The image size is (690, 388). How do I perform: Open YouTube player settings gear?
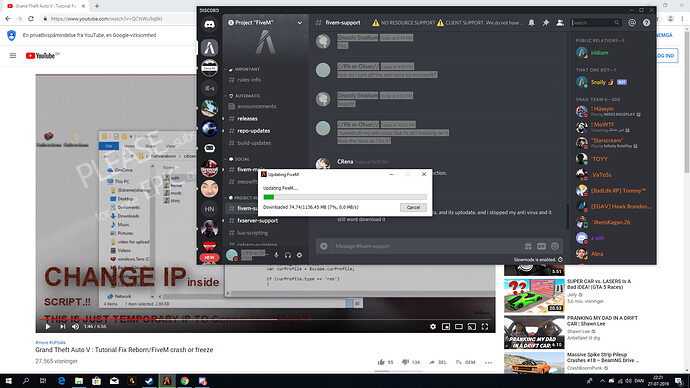(433, 326)
